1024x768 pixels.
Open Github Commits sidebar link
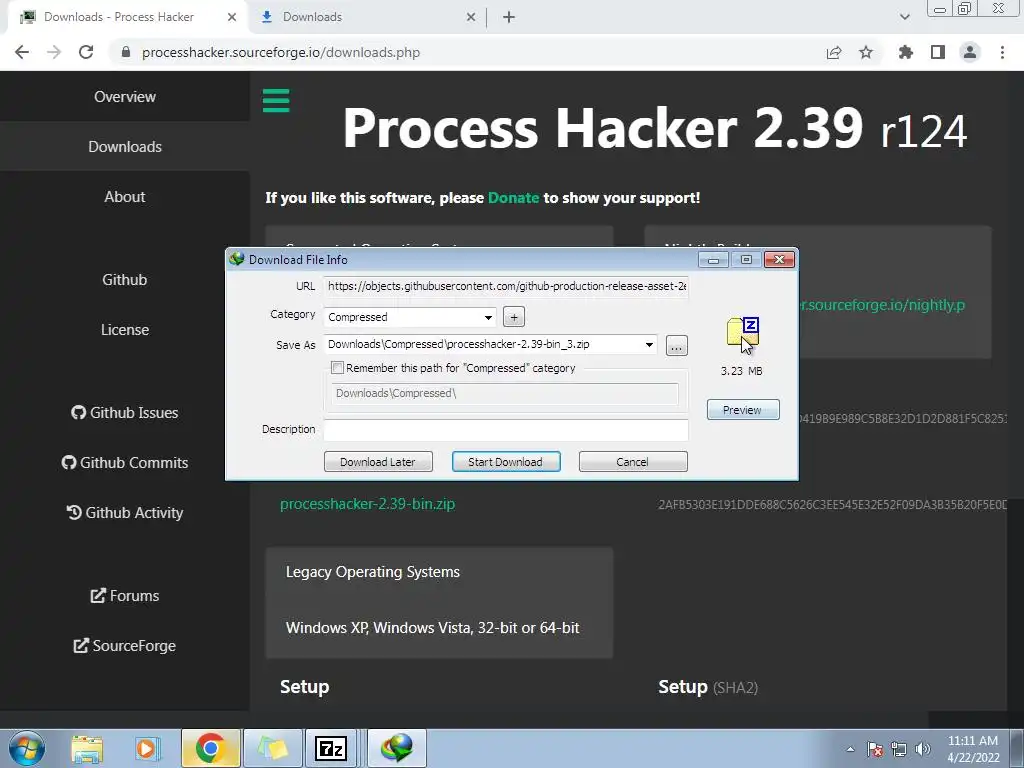pos(125,462)
